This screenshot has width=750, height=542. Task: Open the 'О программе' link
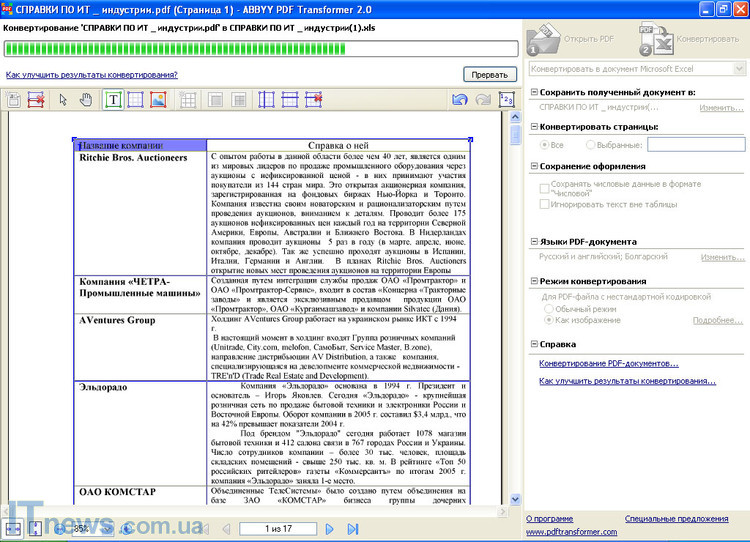[x=550, y=519]
